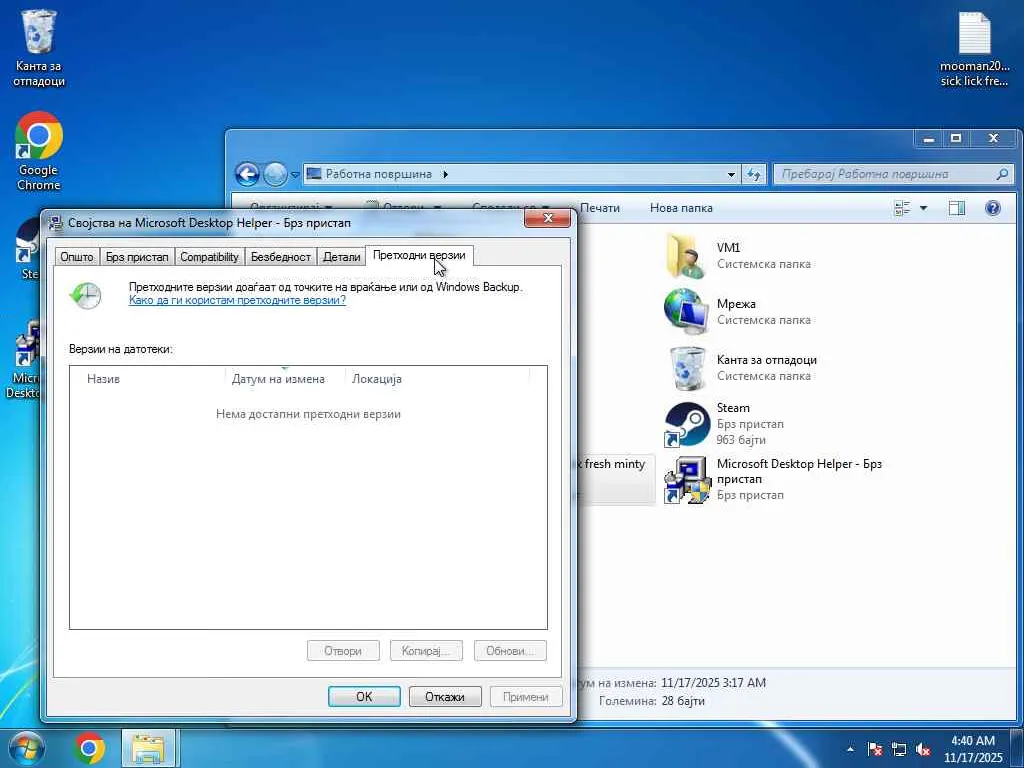Click the Копирај... button
Viewport: 1024px width, 768px height.
[426, 650]
